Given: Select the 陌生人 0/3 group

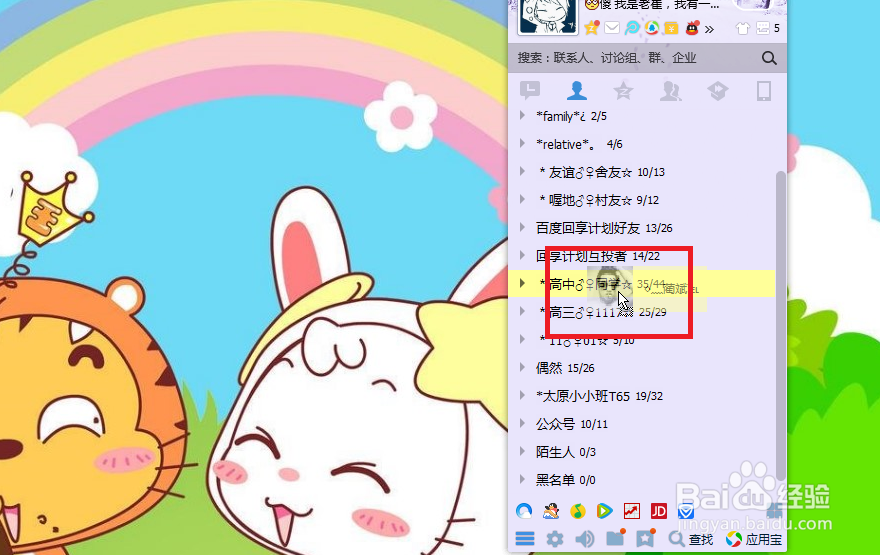Looking at the screenshot, I should (x=641, y=452).
